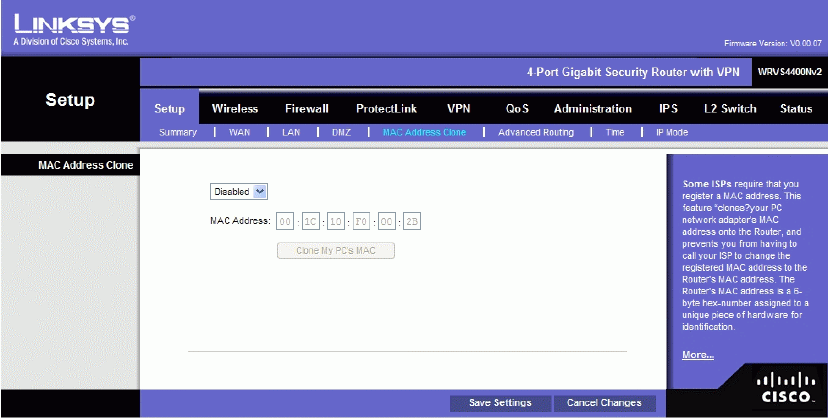Open the More... help link
Image resolution: width=828 pixels, height=418 pixels.
698,355
